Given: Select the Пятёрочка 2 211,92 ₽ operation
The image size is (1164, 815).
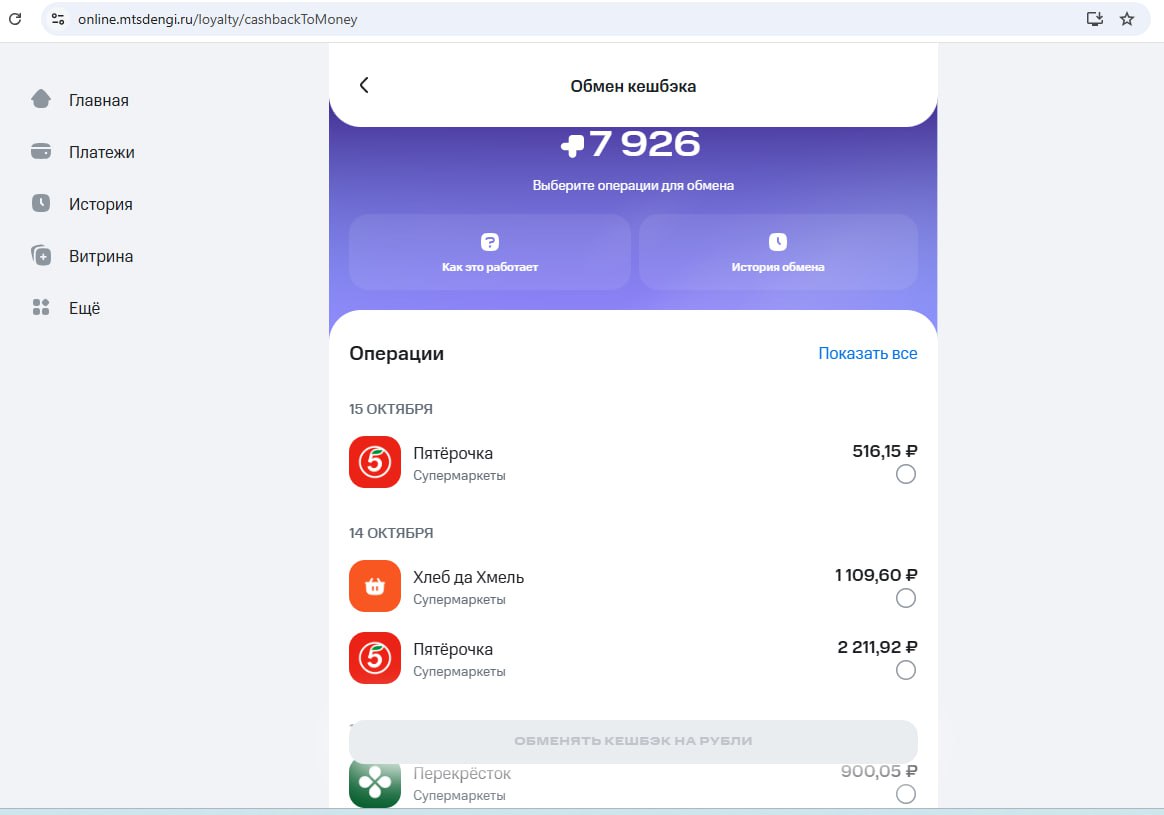Looking at the screenshot, I should pyautogui.click(x=905, y=670).
